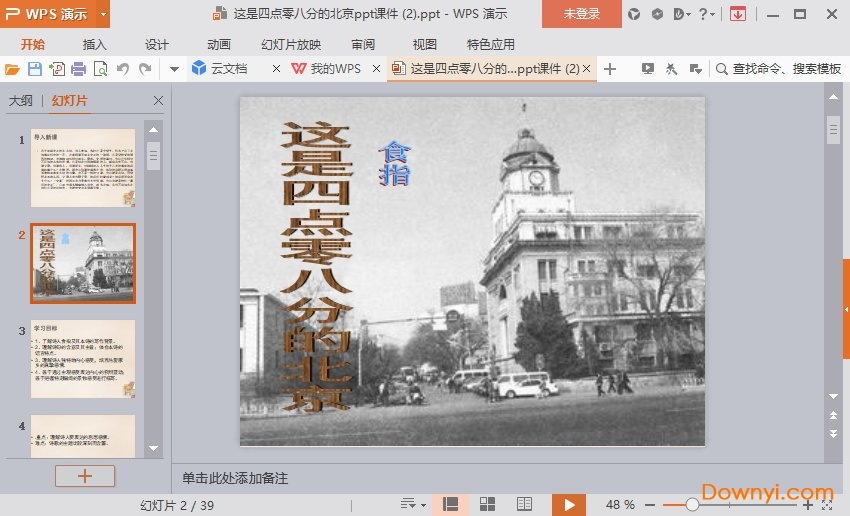Open the 特色应用 ribbon tab
Image resolution: width=850 pixels, height=516 pixels.
(x=491, y=44)
